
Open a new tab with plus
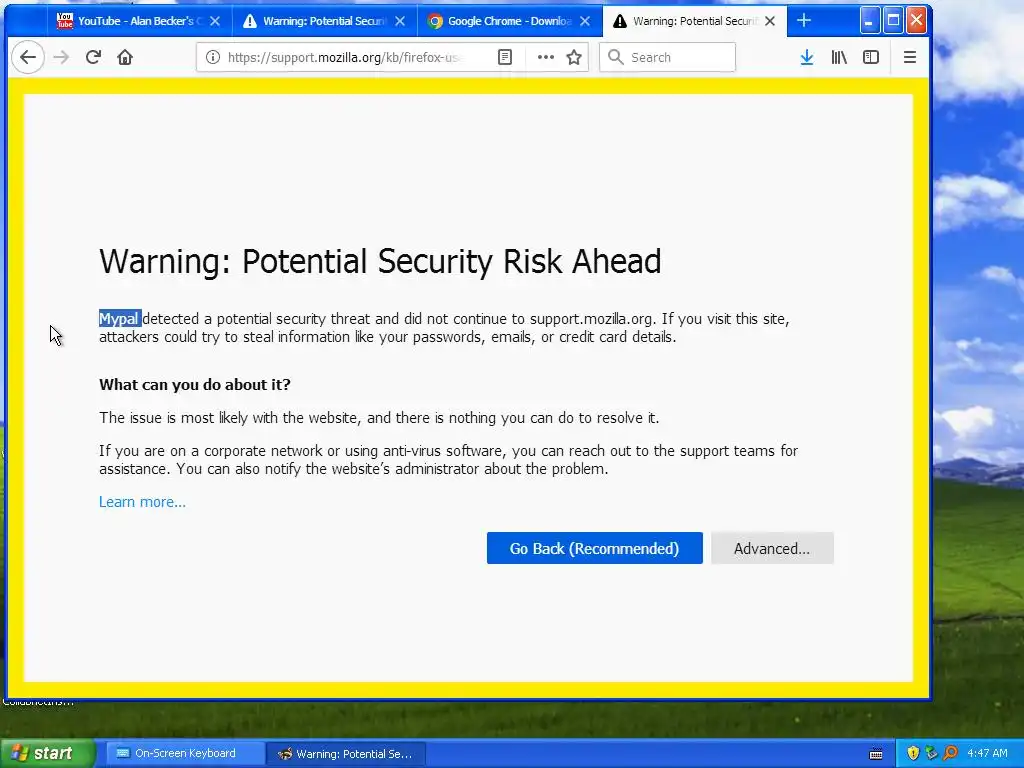pyautogui.click(x=804, y=21)
